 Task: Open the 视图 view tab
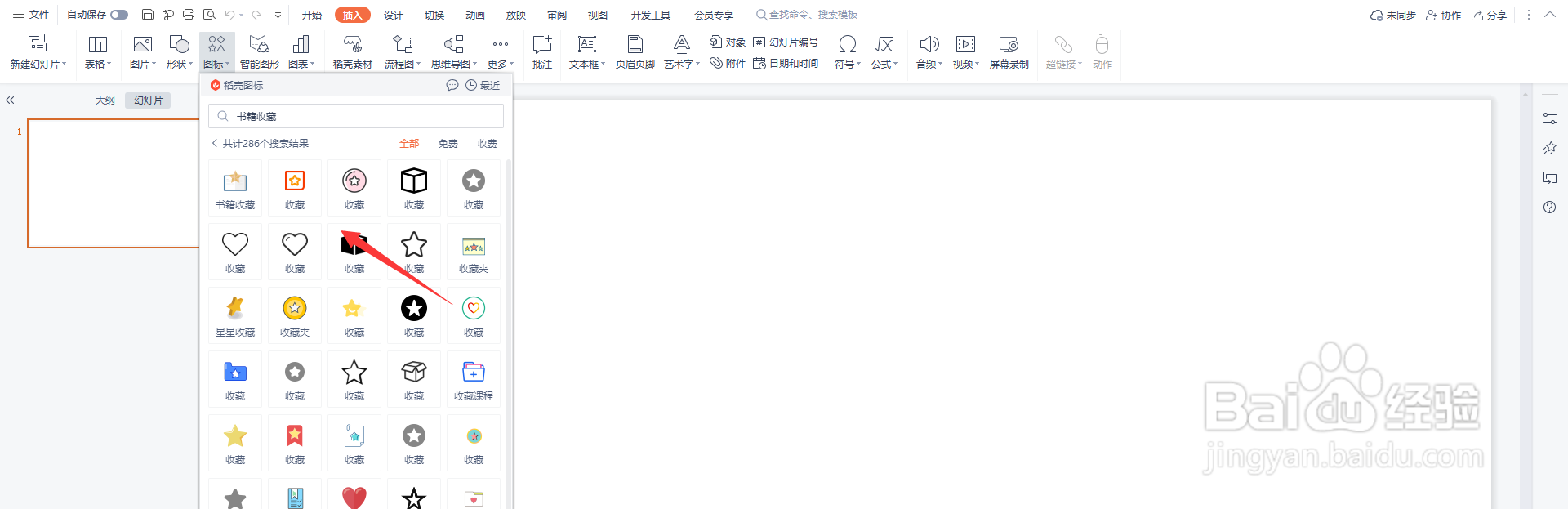(598, 15)
